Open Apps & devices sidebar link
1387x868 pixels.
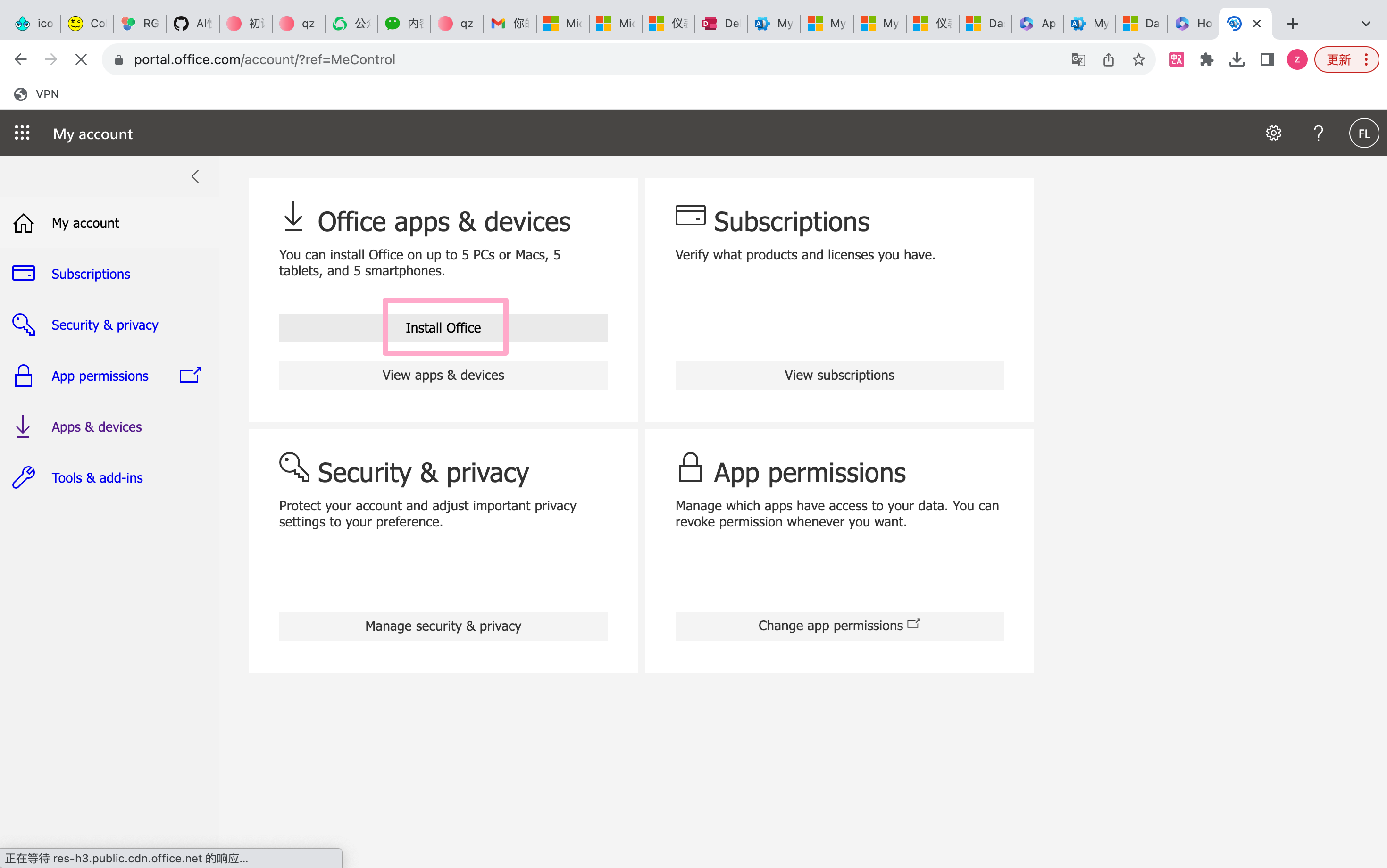tap(96, 426)
